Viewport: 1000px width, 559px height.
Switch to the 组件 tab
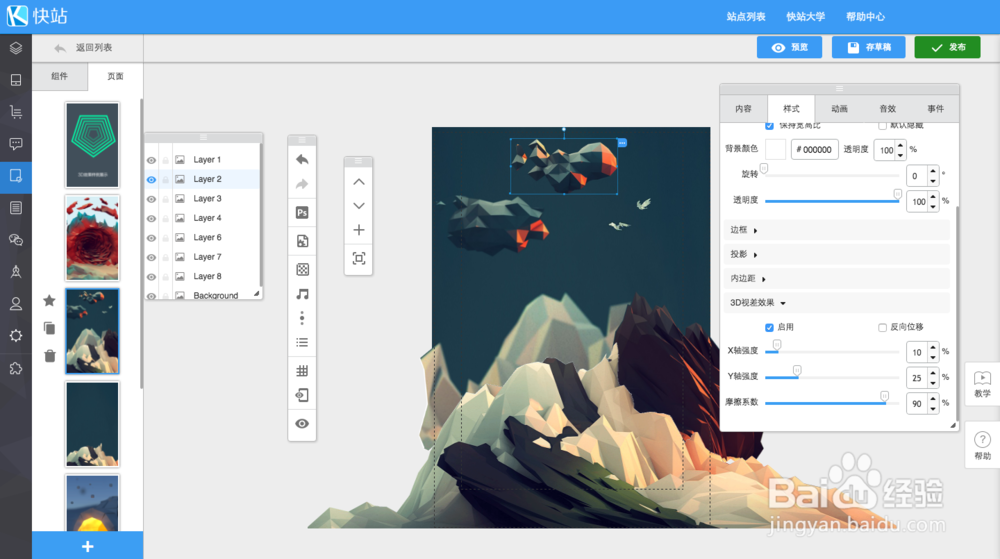pyautogui.click(x=59, y=76)
